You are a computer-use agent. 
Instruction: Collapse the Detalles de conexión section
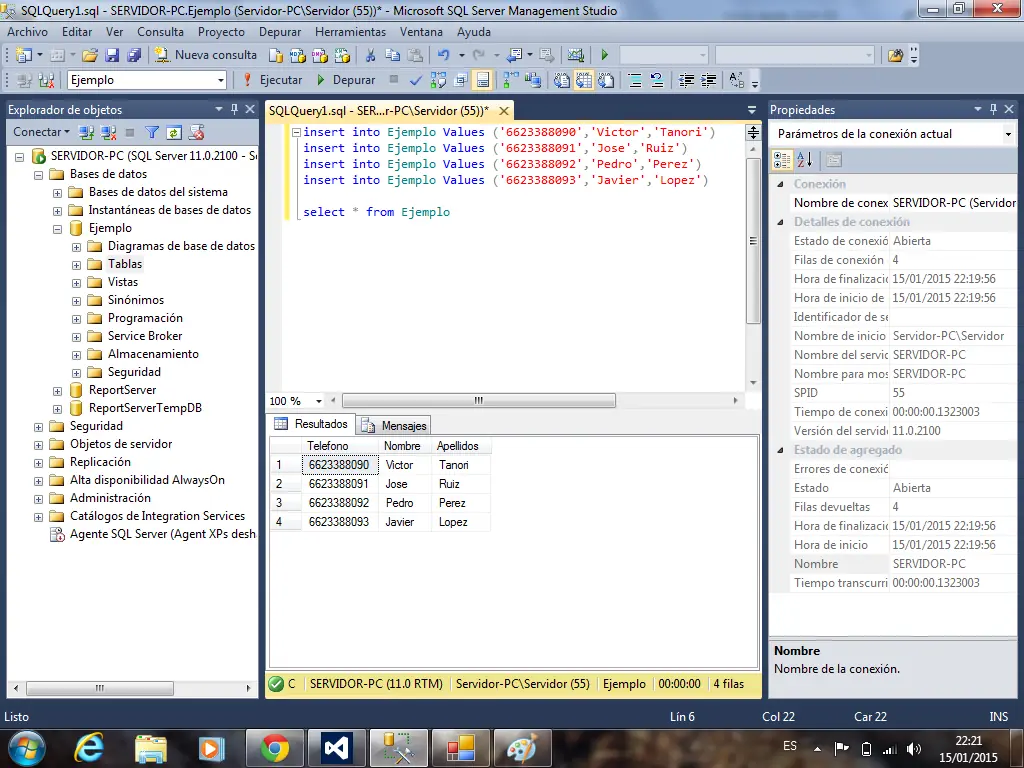point(780,222)
